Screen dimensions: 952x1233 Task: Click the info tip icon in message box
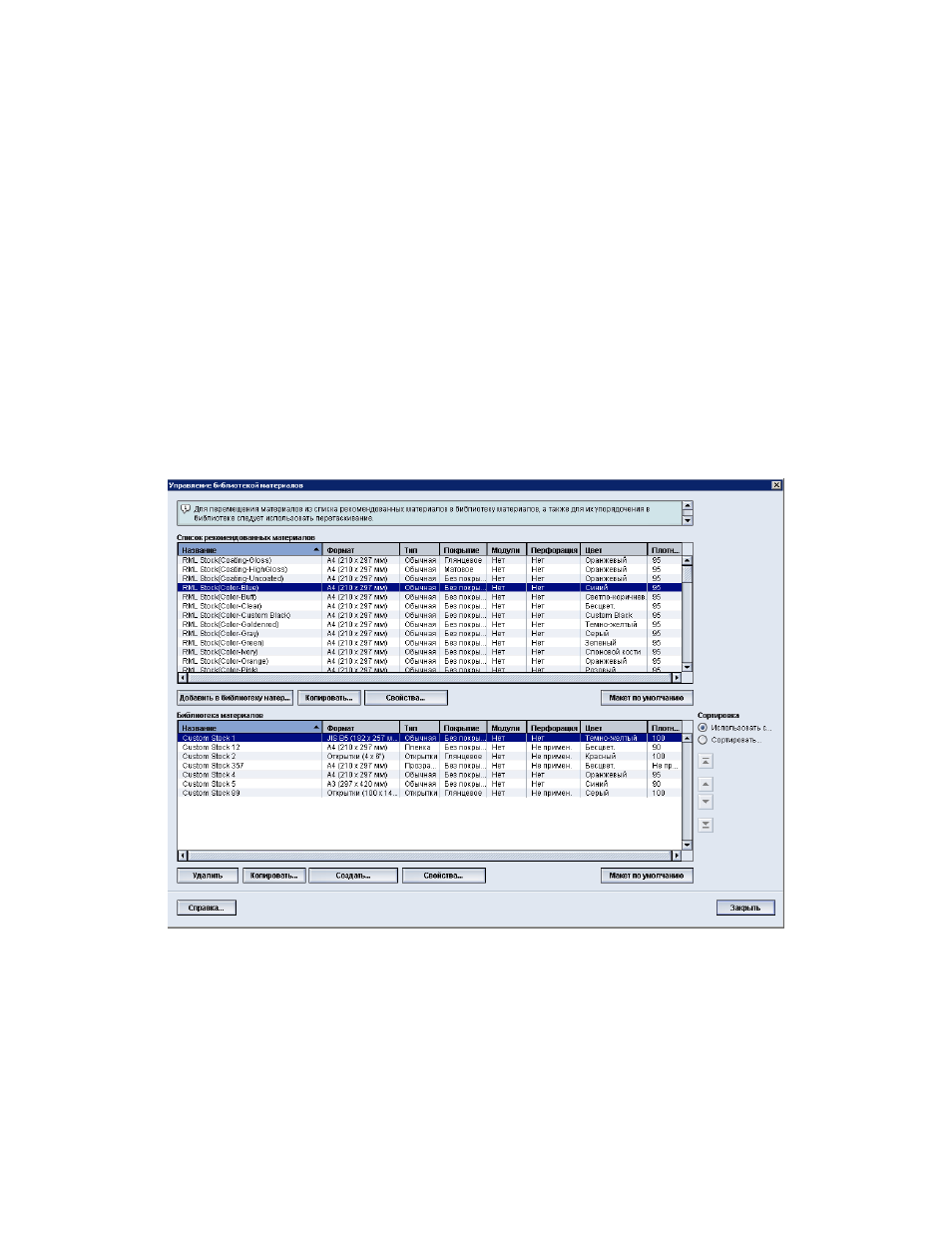[186, 509]
